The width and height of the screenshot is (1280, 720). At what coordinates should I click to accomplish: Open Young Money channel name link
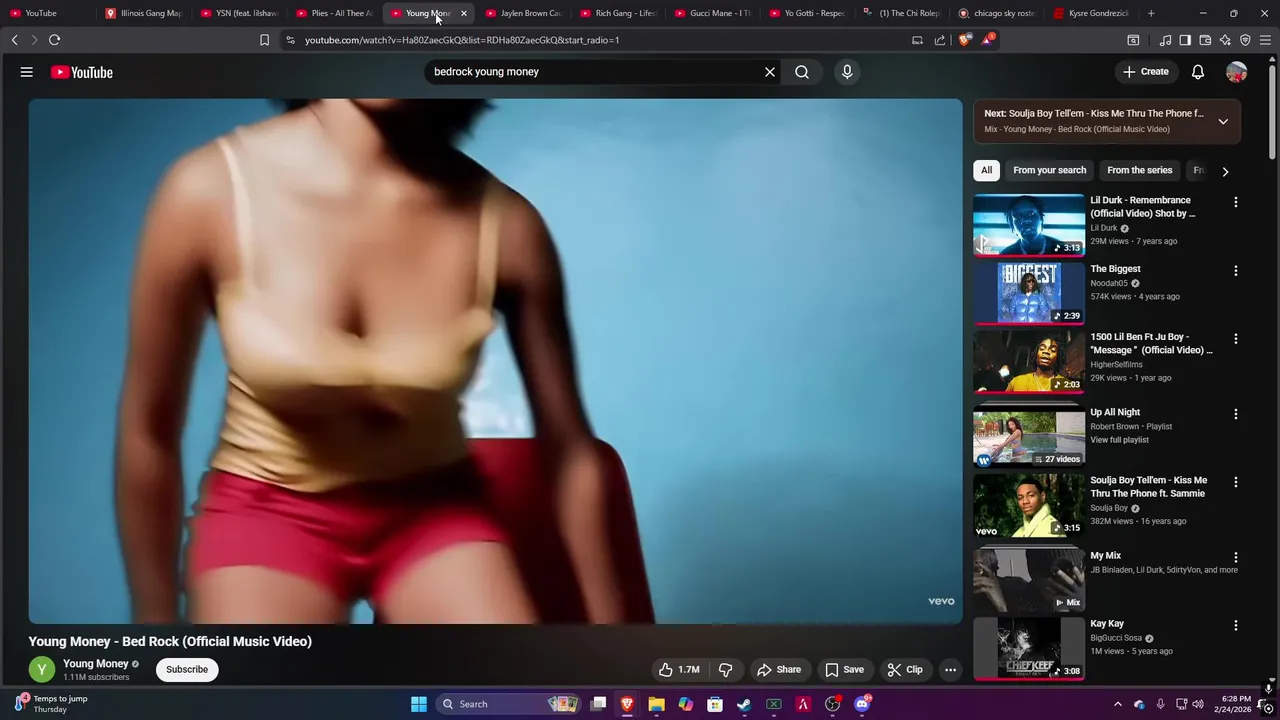point(95,664)
